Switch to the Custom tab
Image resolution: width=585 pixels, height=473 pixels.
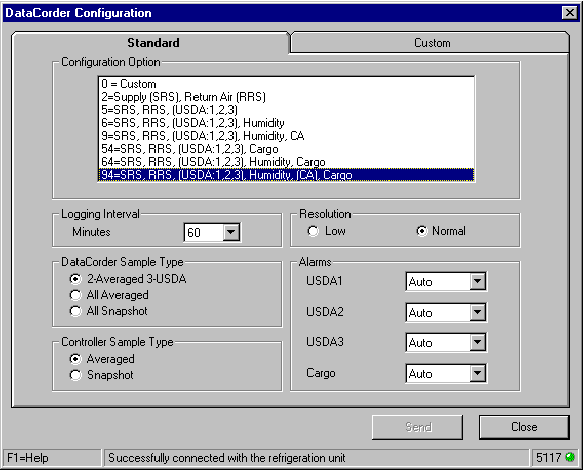[430, 43]
